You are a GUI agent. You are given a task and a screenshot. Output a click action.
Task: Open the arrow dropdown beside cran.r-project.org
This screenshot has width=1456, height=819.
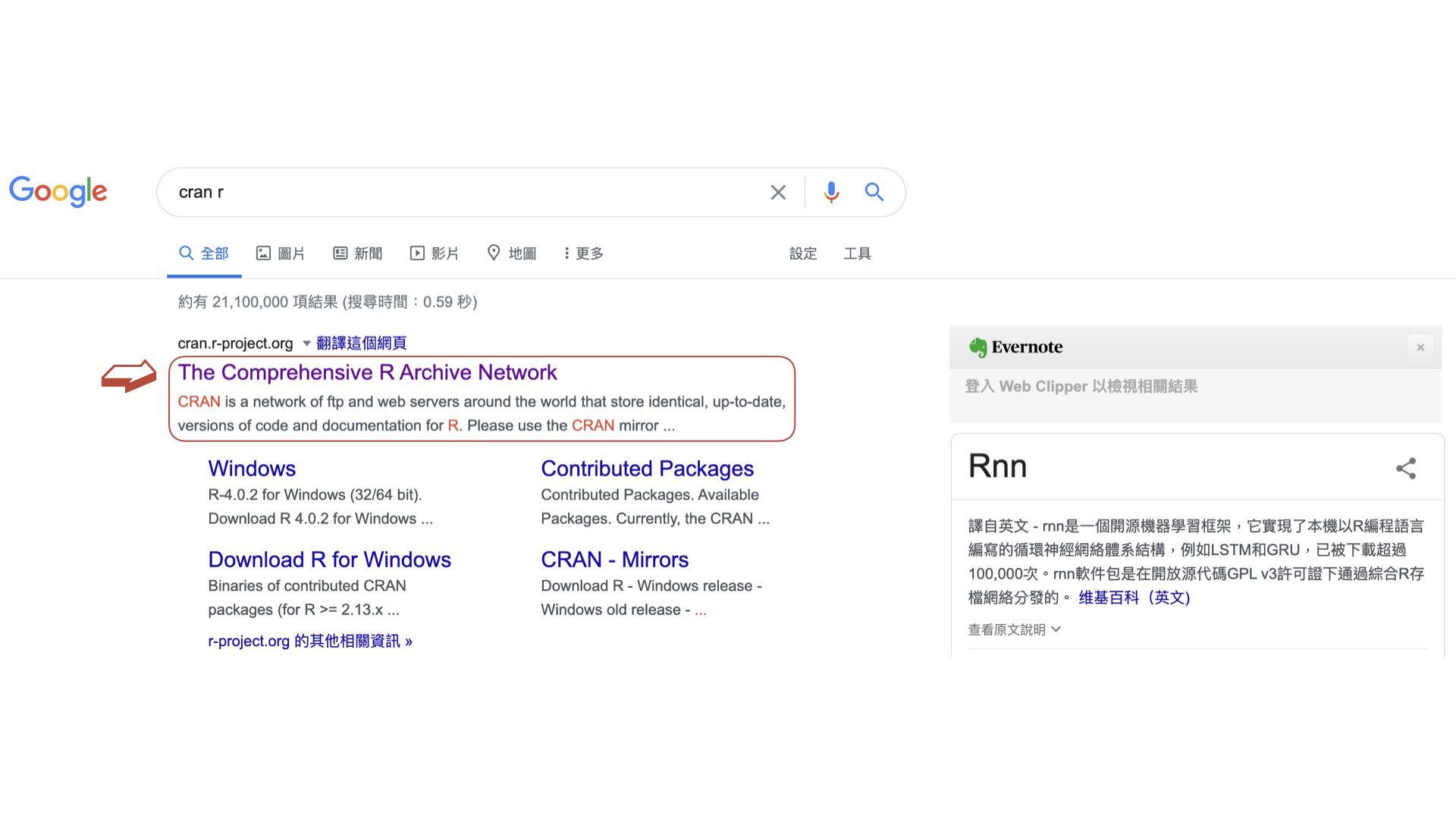(x=306, y=344)
